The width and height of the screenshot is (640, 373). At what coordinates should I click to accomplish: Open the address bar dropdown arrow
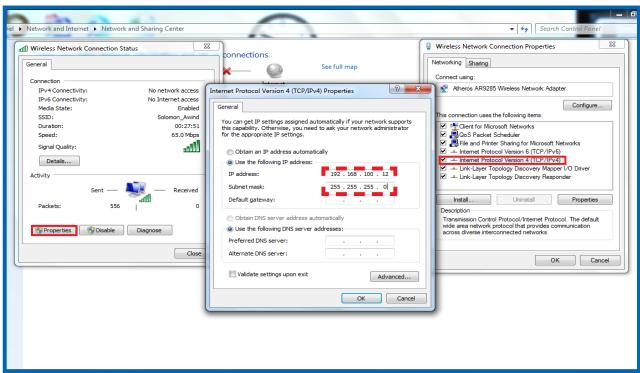tap(512, 29)
